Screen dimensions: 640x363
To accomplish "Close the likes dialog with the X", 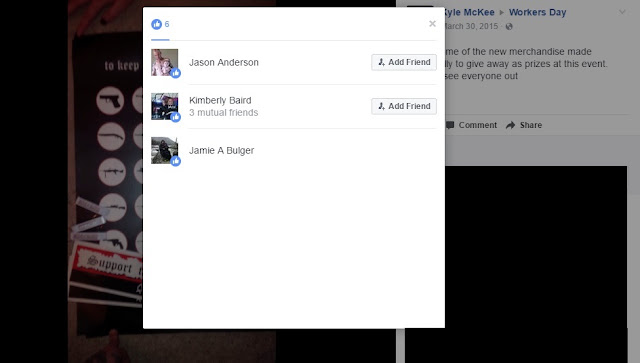I will tap(432, 24).
